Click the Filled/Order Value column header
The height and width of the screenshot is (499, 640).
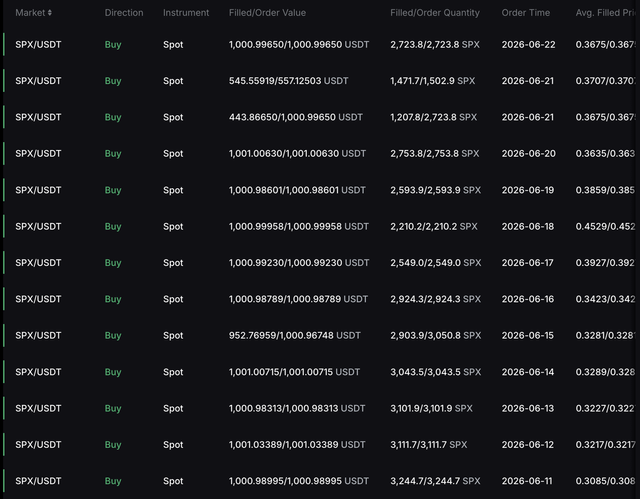tap(267, 13)
